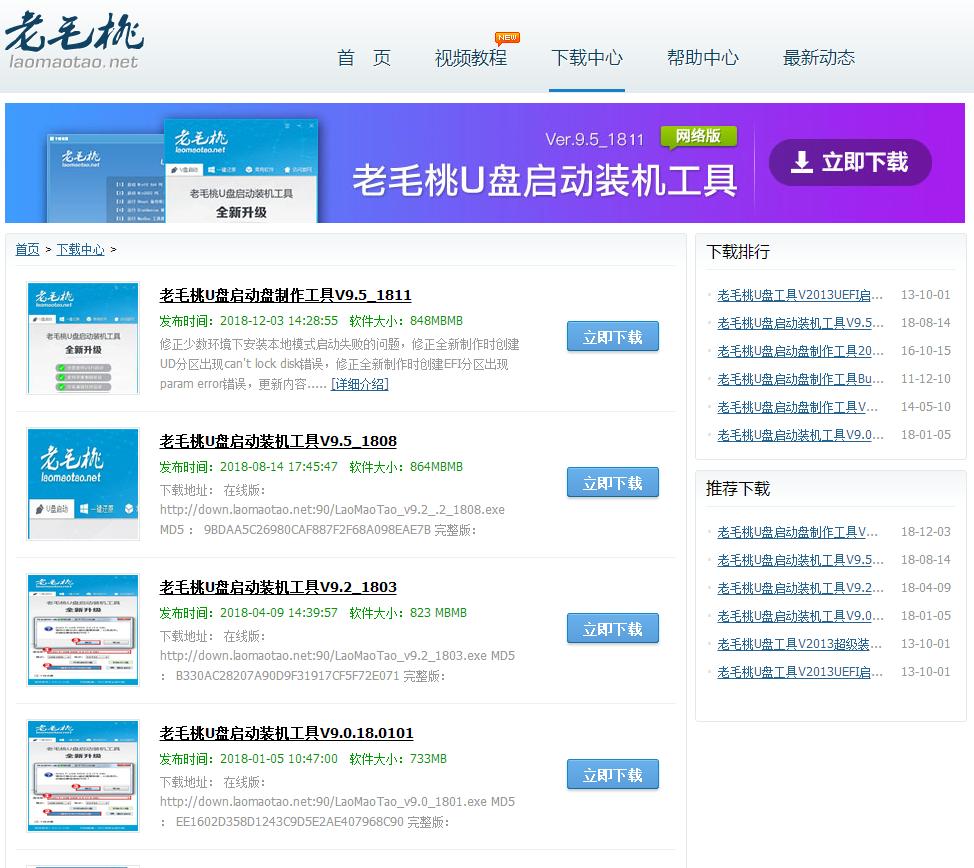Click the 网络版 green badge in the banner

click(699, 135)
